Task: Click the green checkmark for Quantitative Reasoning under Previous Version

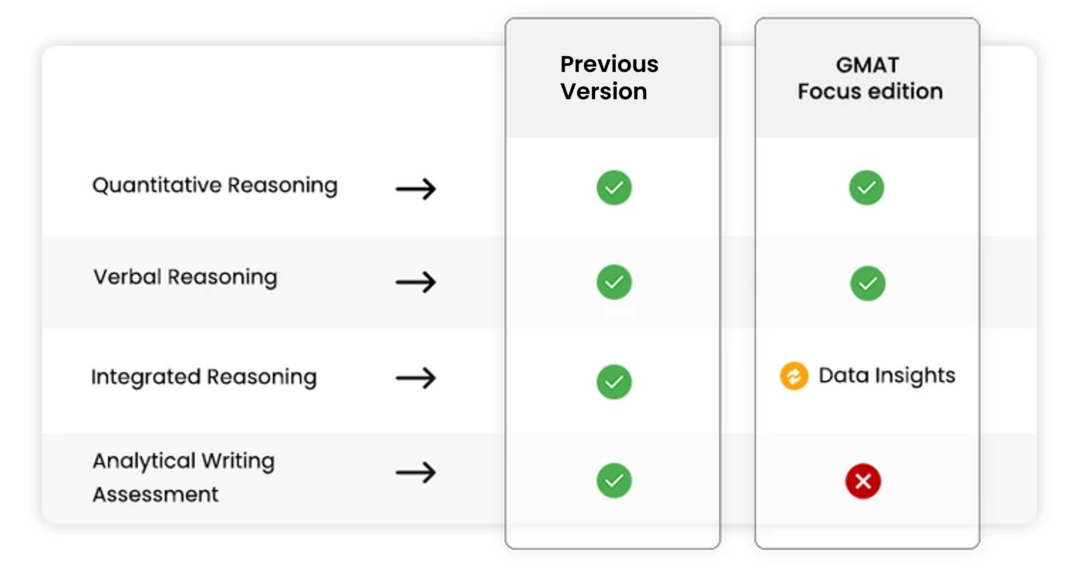Action: (x=614, y=187)
